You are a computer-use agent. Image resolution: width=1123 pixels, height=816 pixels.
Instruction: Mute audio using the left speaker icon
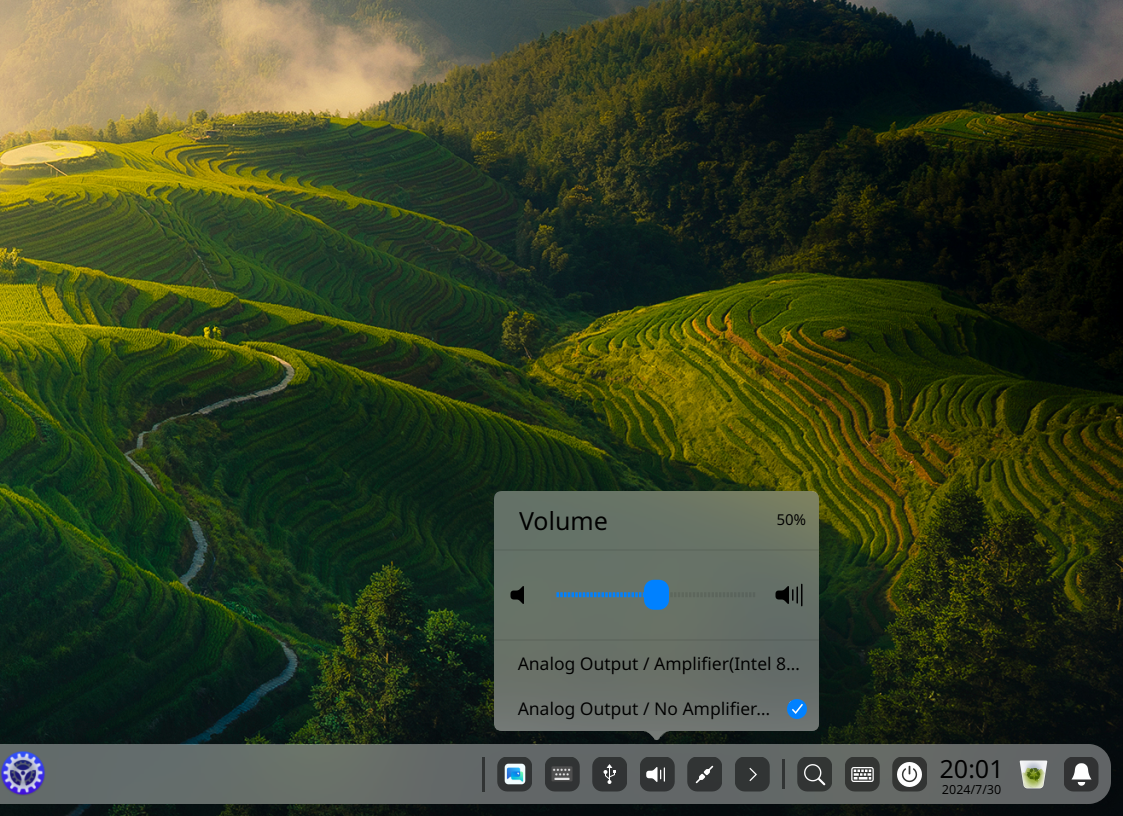[518, 595]
